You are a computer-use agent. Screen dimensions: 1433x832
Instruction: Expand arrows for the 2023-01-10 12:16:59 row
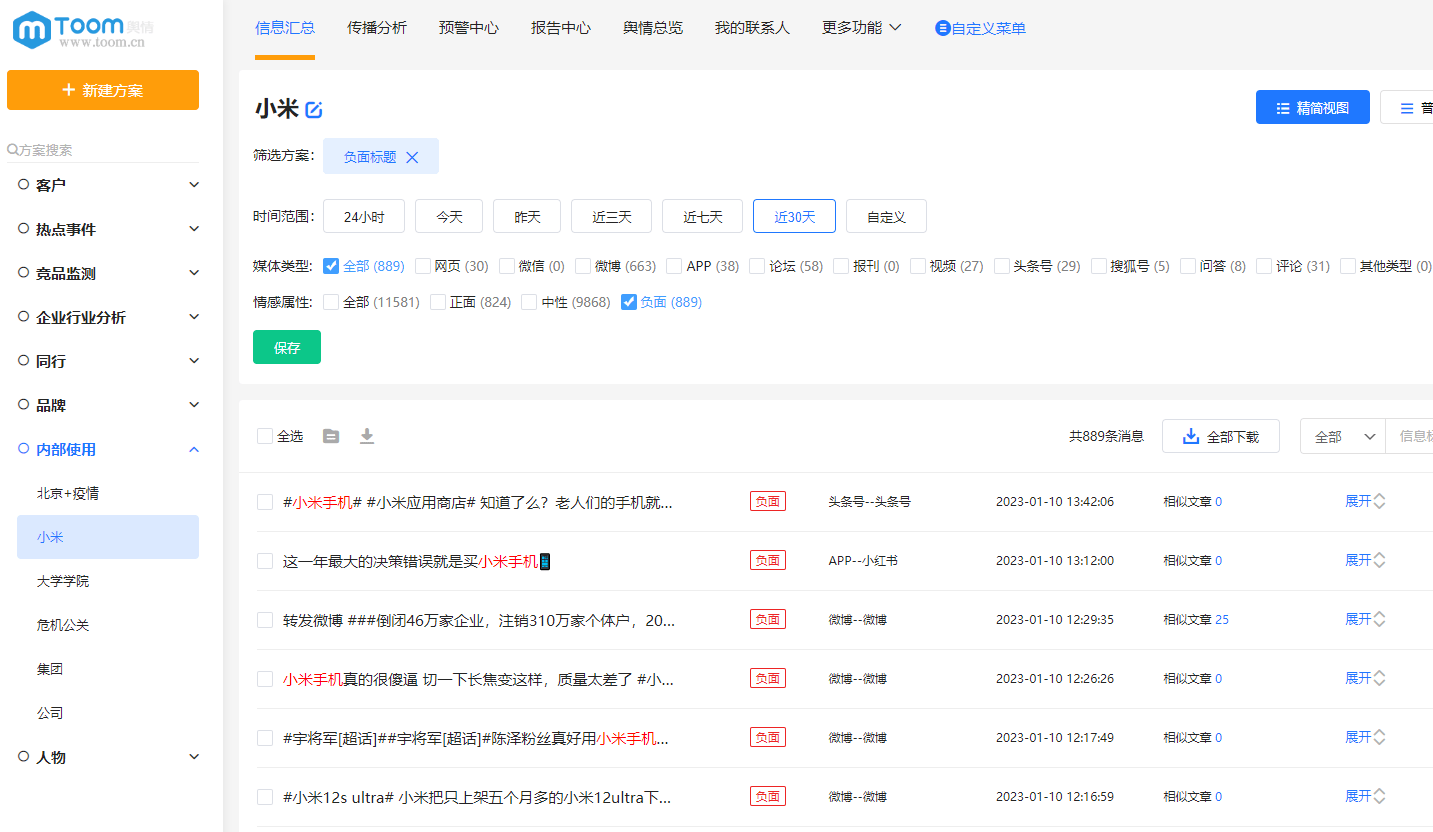coord(1379,797)
